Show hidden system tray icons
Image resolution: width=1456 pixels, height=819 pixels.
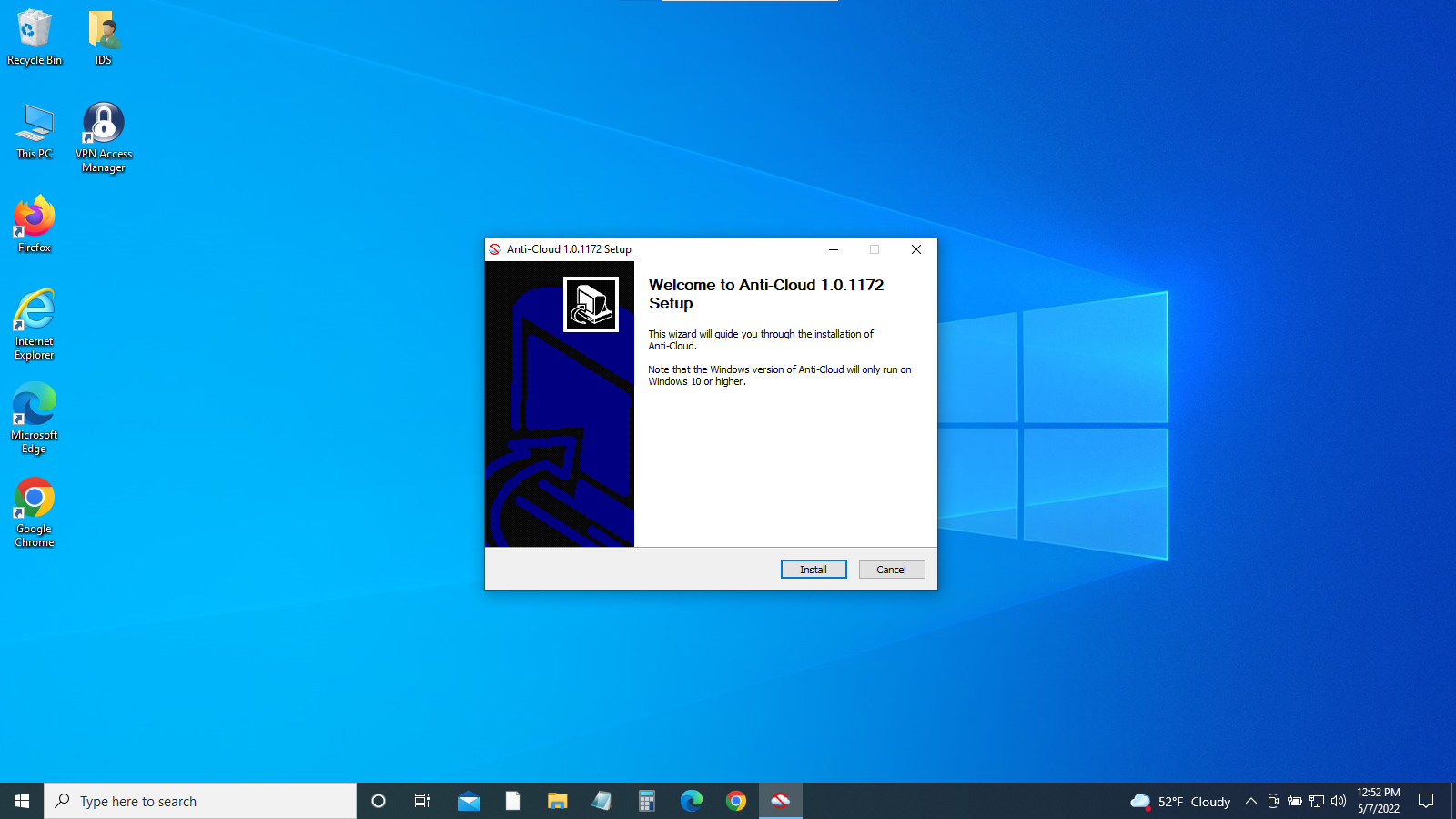(1251, 801)
